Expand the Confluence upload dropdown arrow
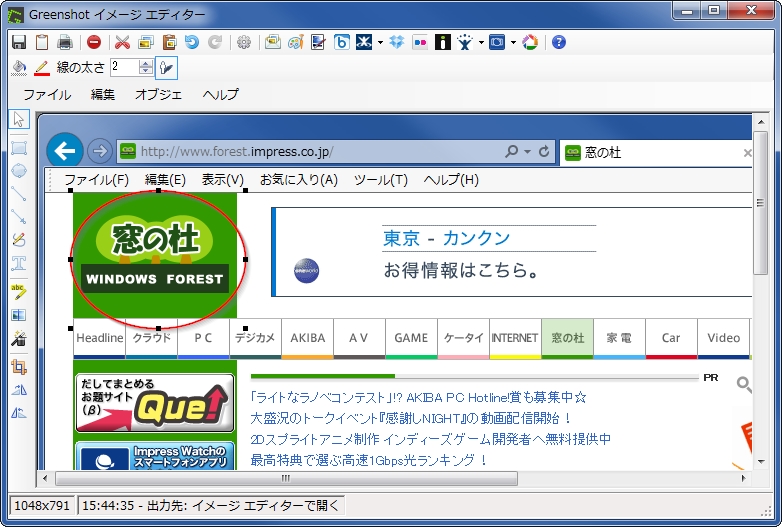 tap(381, 43)
